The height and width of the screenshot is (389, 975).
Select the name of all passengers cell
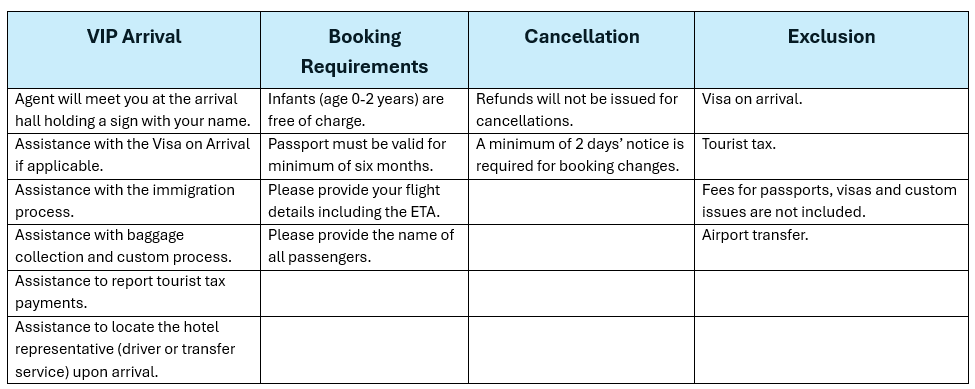(364, 247)
